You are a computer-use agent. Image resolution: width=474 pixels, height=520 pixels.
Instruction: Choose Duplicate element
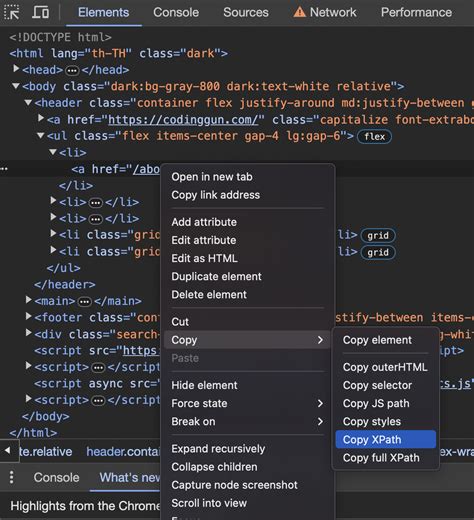click(248, 276)
